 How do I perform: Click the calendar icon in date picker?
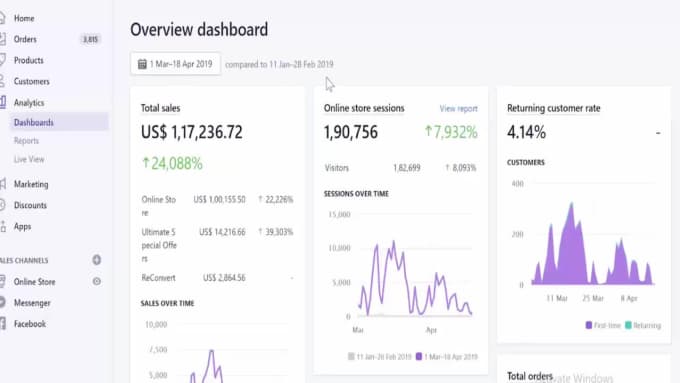pos(142,64)
